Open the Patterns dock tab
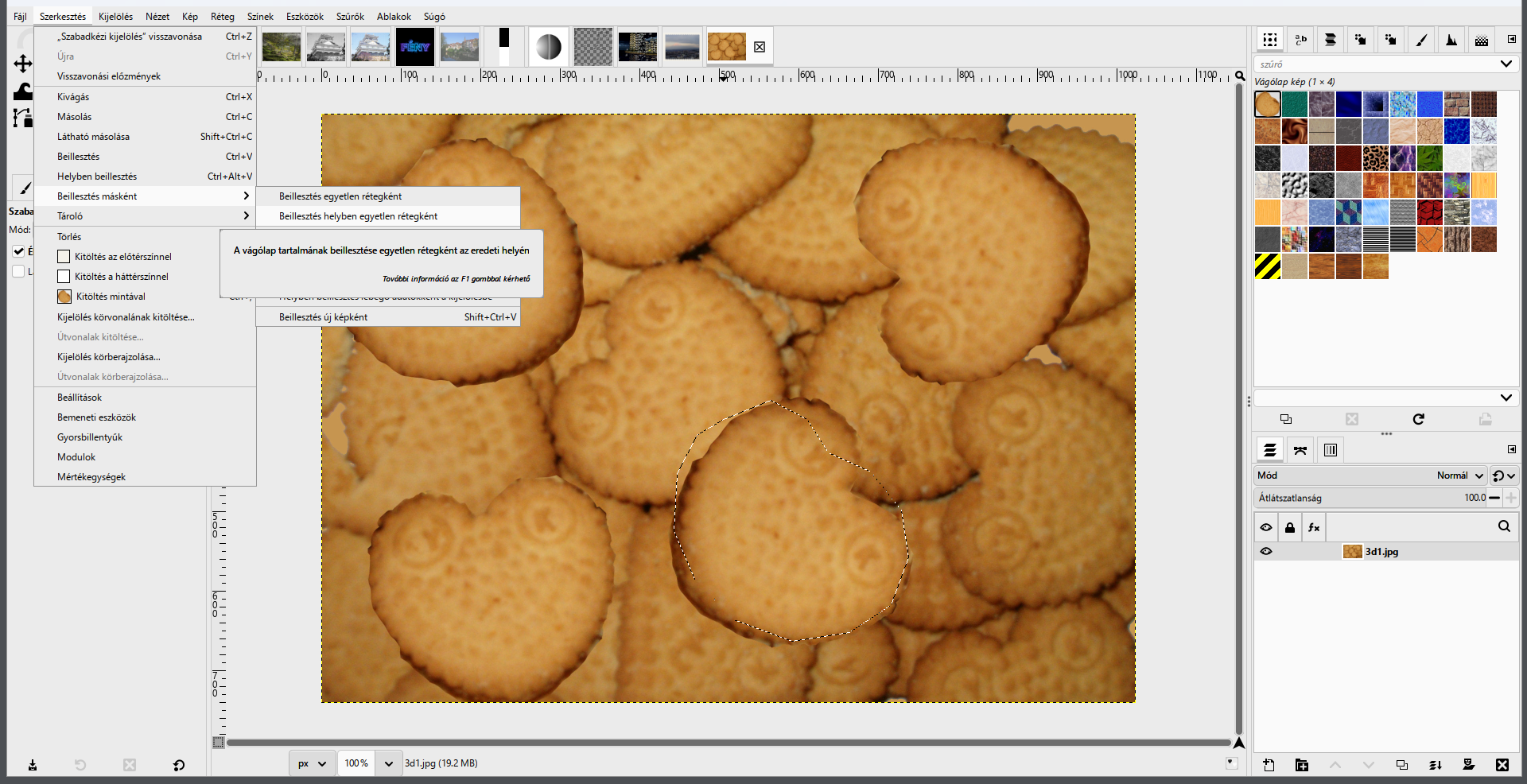 click(x=1270, y=40)
